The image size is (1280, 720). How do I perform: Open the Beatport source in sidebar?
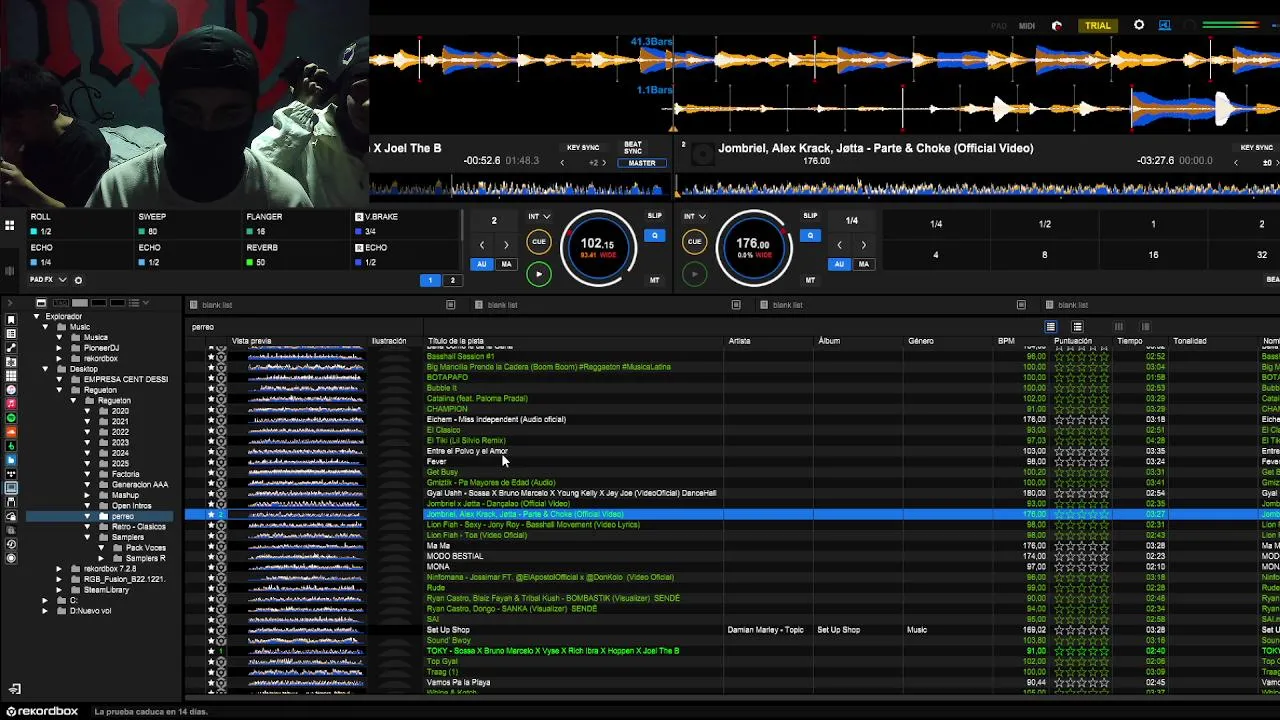pyautogui.click(x=11, y=445)
